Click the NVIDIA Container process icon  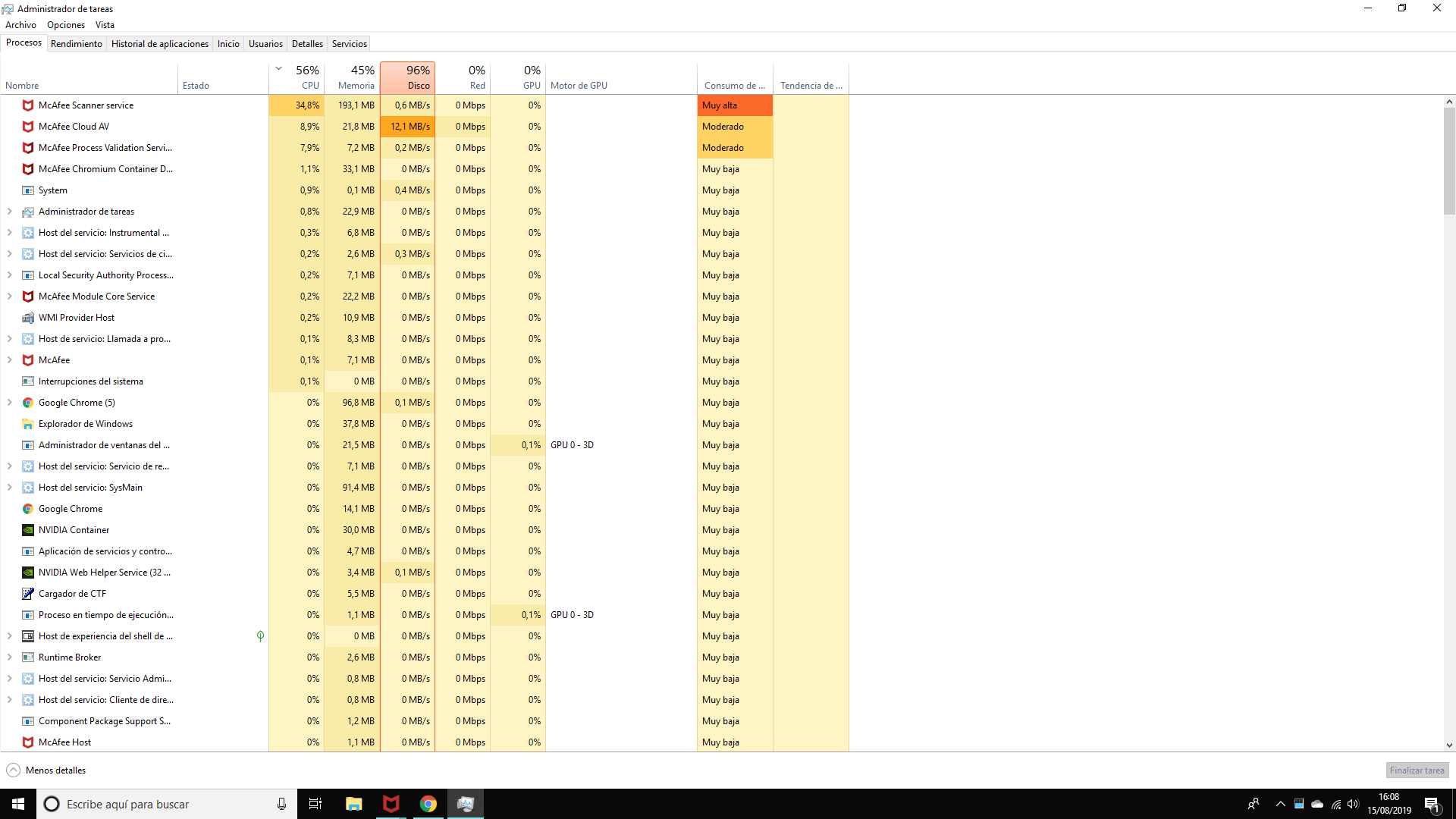[x=27, y=529]
